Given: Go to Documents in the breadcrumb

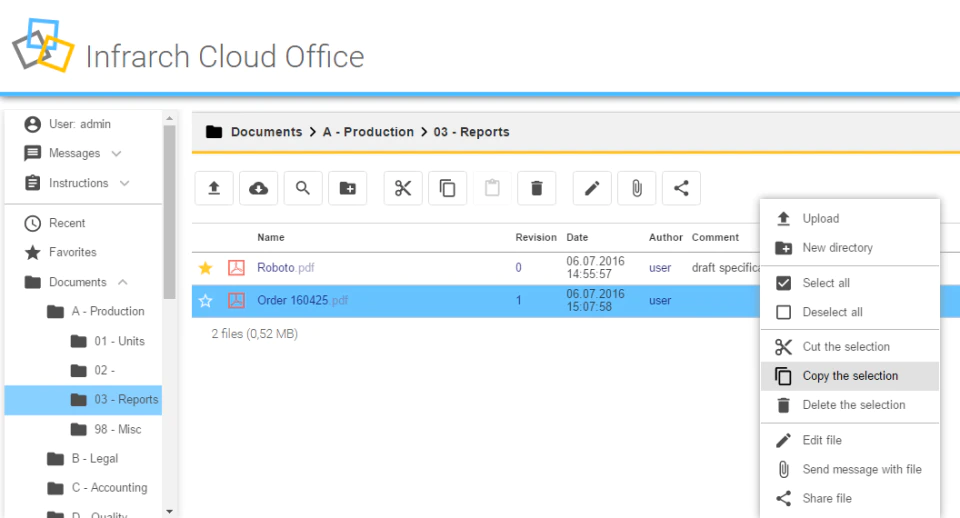Looking at the screenshot, I should pyautogui.click(x=266, y=132).
